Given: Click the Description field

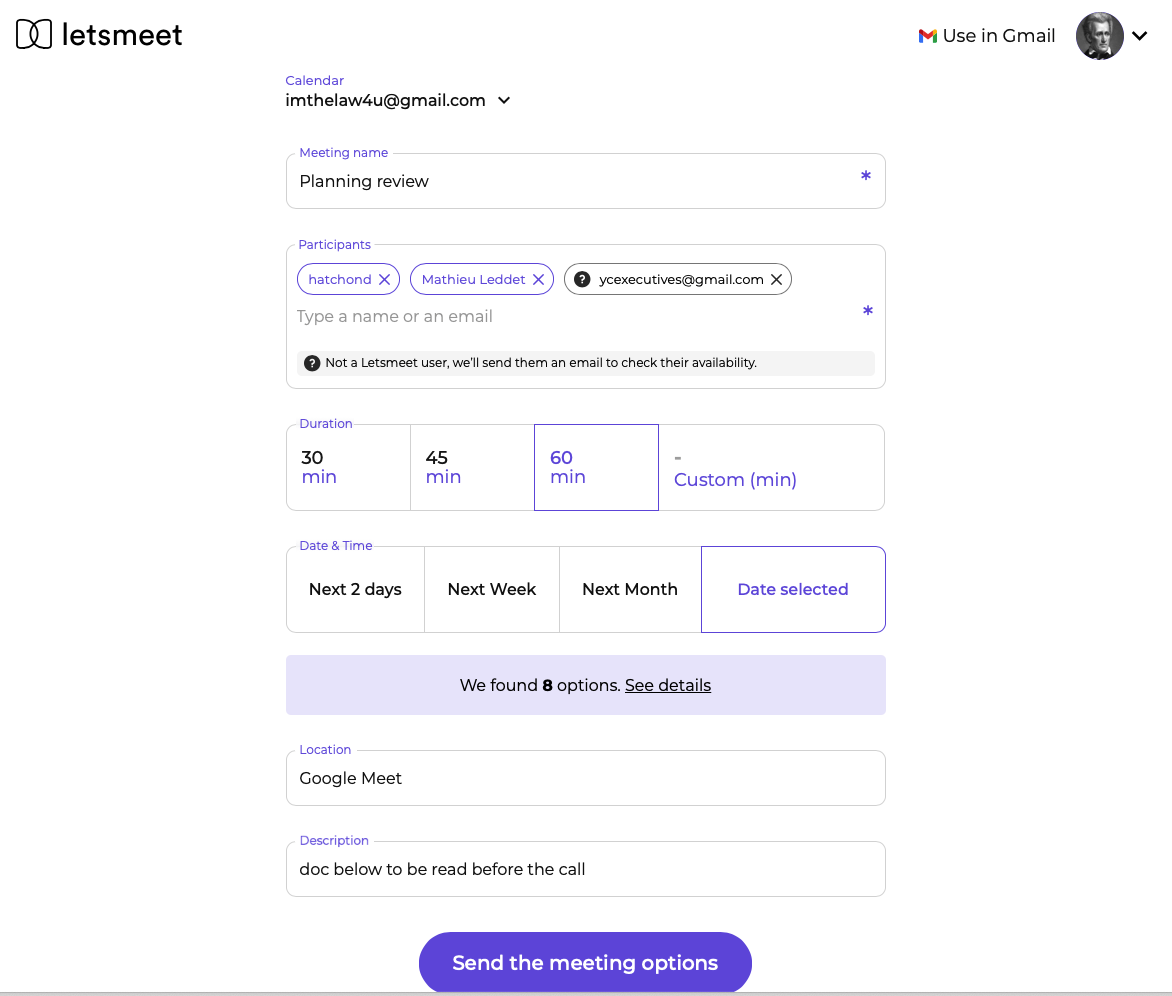Looking at the screenshot, I should pos(585,869).
